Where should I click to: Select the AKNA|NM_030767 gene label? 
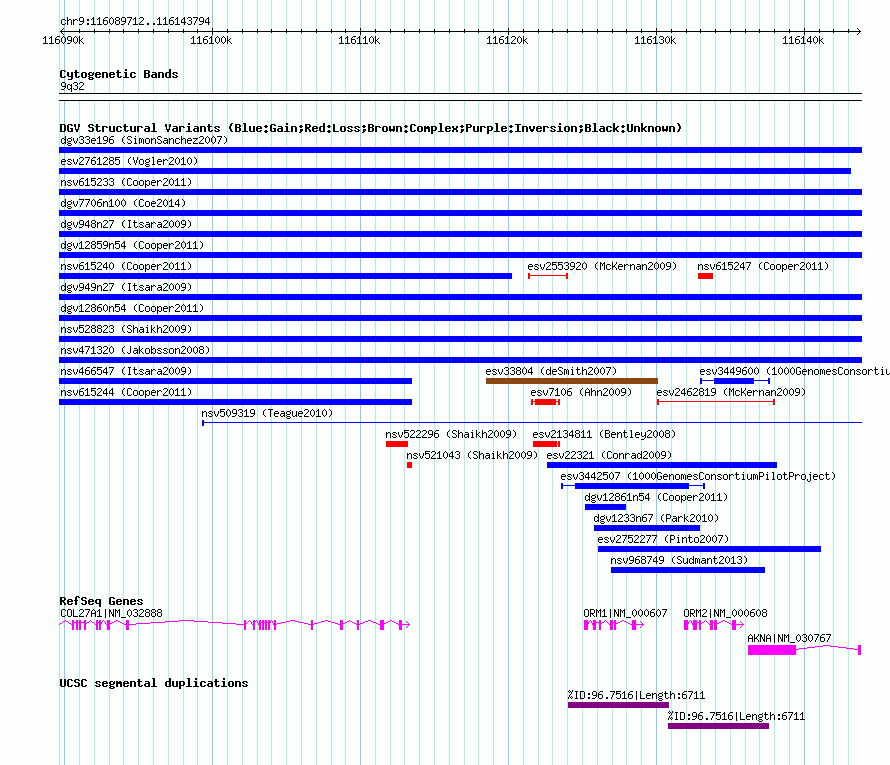coord(789,638)
